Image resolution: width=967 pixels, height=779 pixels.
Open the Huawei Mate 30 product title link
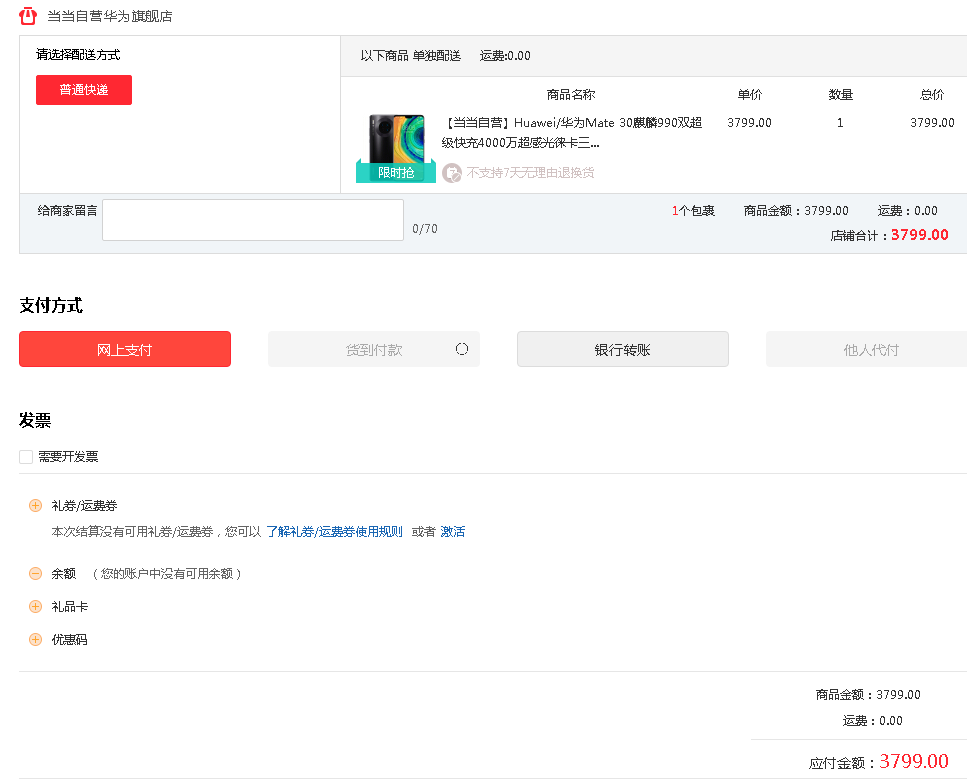pyautogui.click(x=572, y=133)
